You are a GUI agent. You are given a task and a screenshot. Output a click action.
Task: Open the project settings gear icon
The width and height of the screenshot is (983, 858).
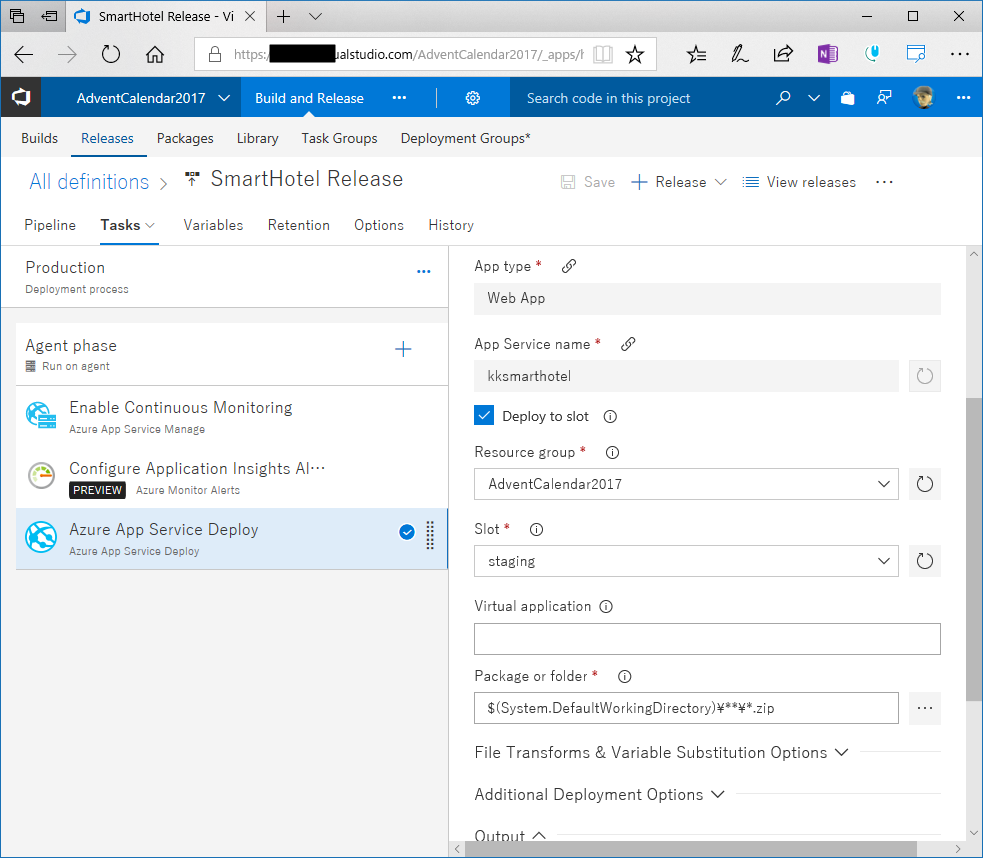(473, 98)
